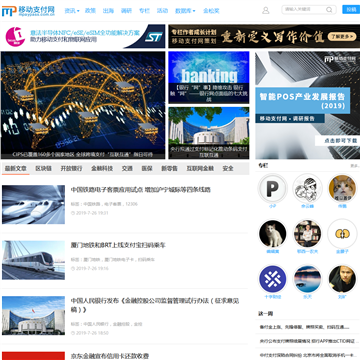Open the man portrait columnist avatar
The height and width of the screenshot is (360, 360).
pyautogui.click(x=342, y=279)
